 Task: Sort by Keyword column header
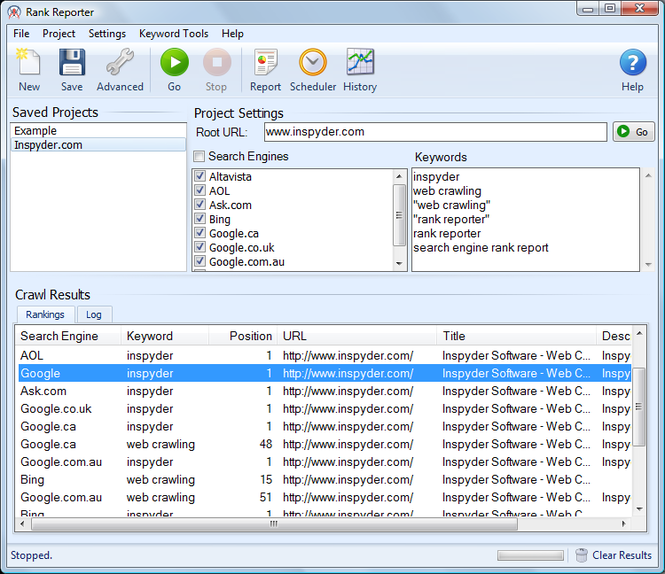165,336
